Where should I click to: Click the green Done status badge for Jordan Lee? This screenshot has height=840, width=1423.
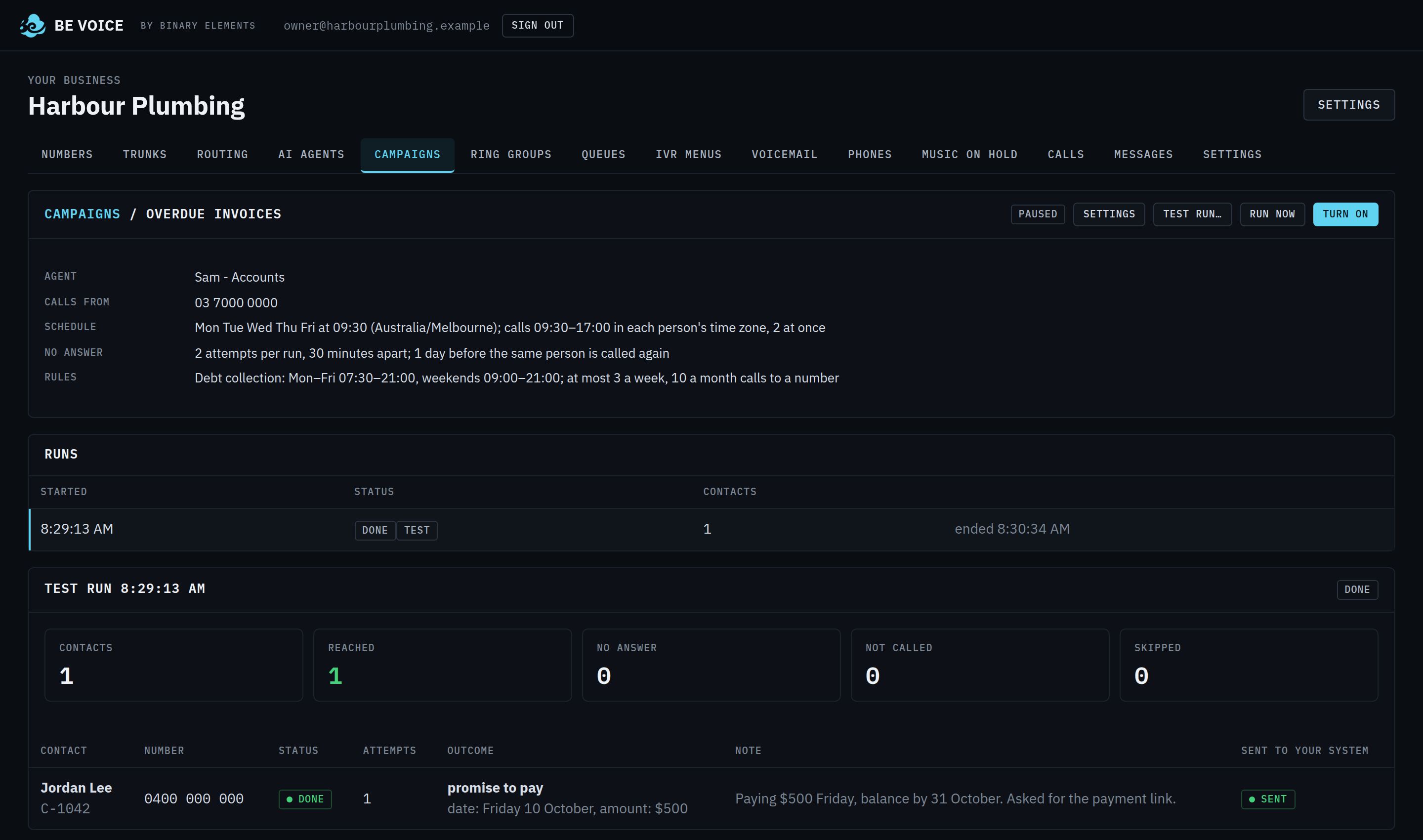(x=305, y=799)
